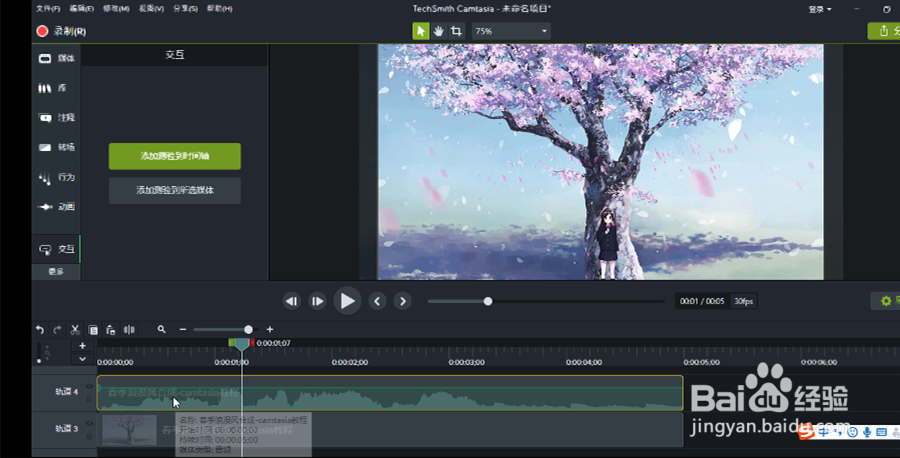The height and width of the screenshot is (458, 900).
Task: Click 0:00:03;00 on the timeline ruler
Action: click(x=467, y=362)
